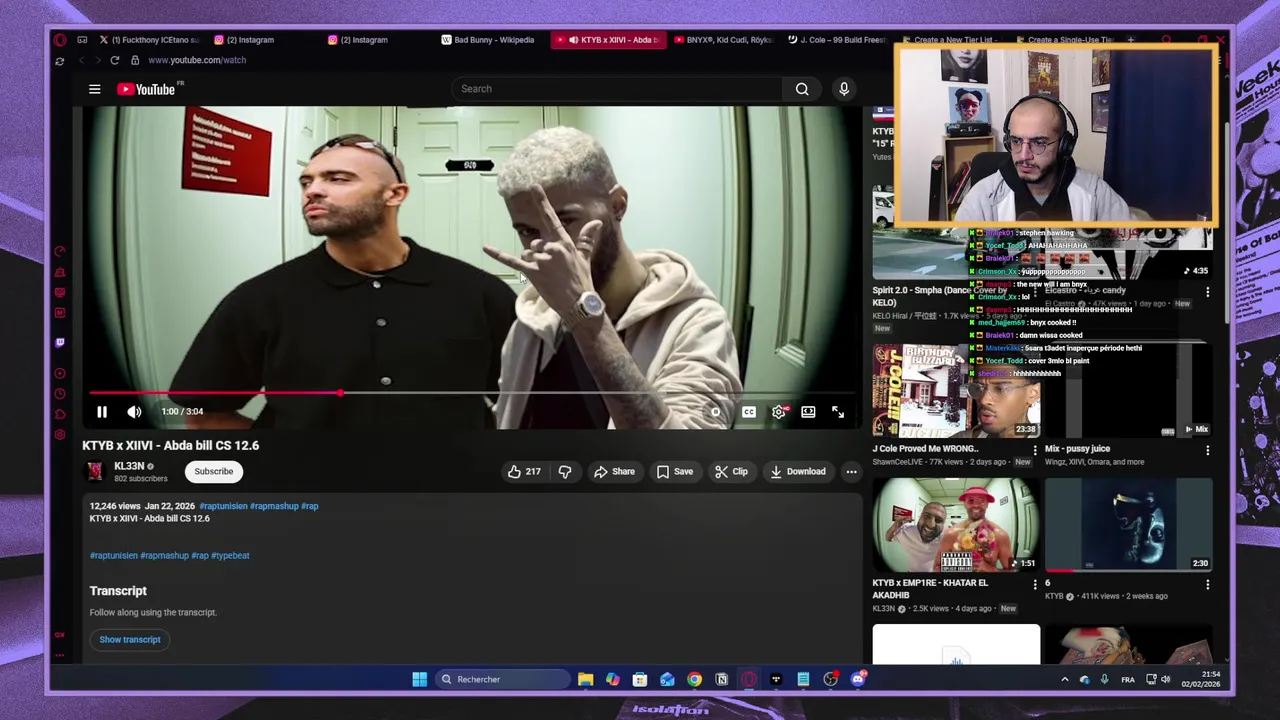Open Twitch from the Opera GX sidebar

point(60,343)
